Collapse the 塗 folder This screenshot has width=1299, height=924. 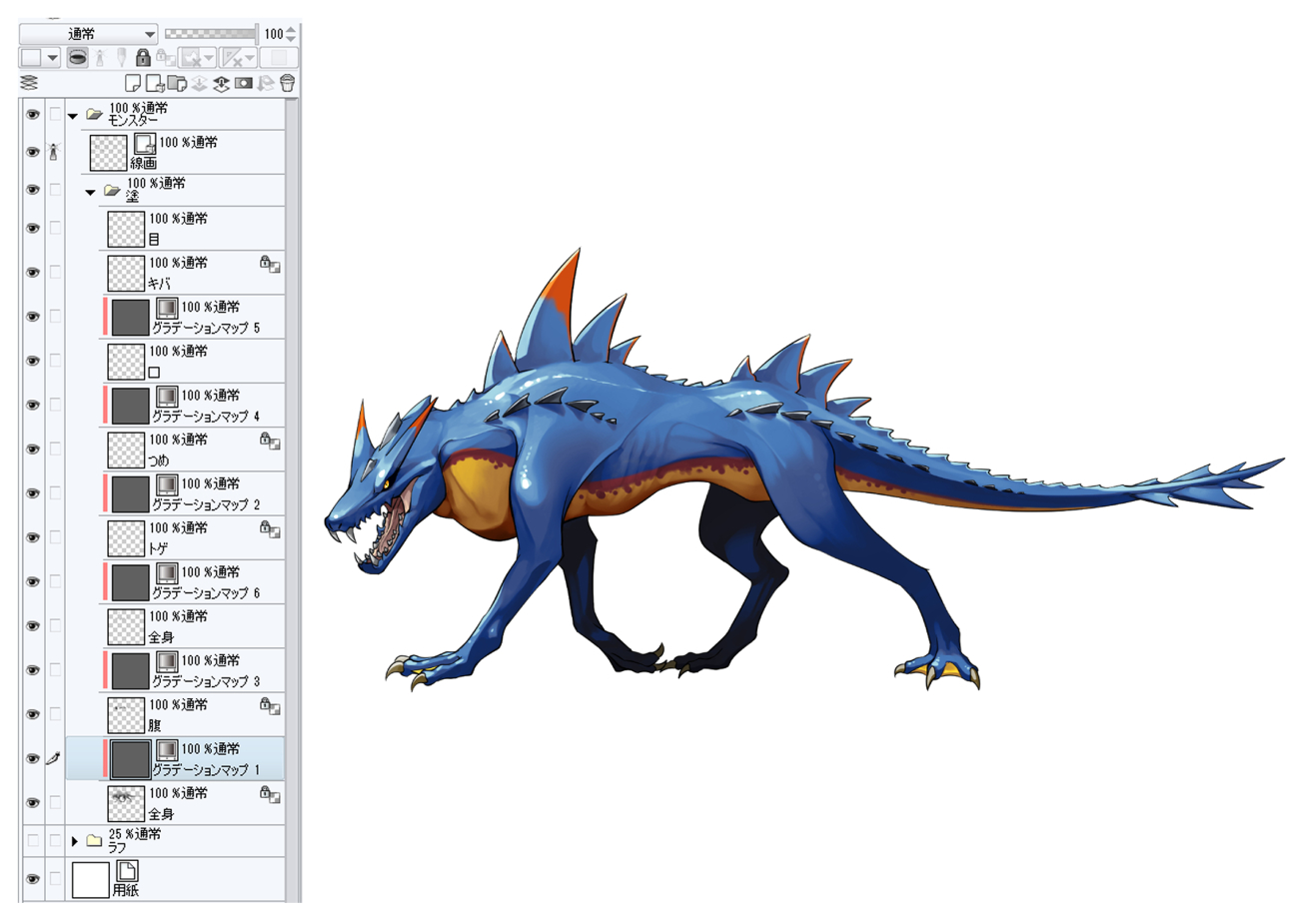click(x=91, y=192)
